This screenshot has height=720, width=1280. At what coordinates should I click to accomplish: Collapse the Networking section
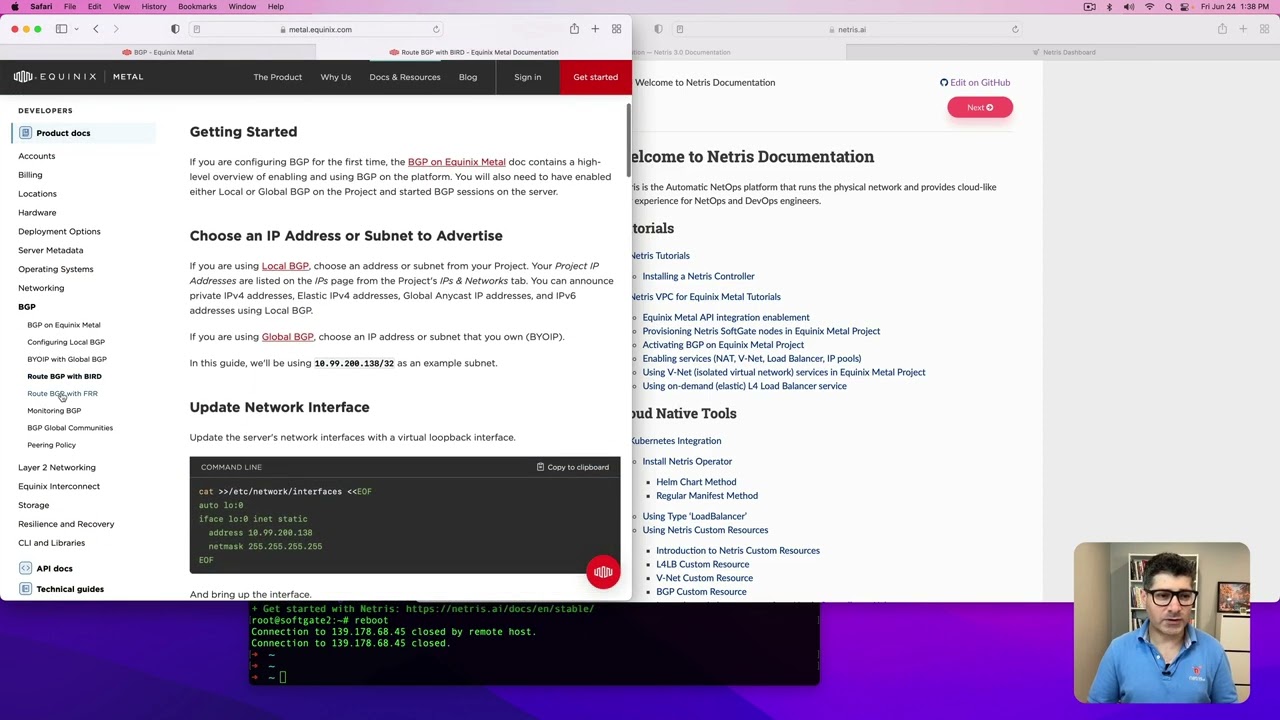click(x=41, y=288)
